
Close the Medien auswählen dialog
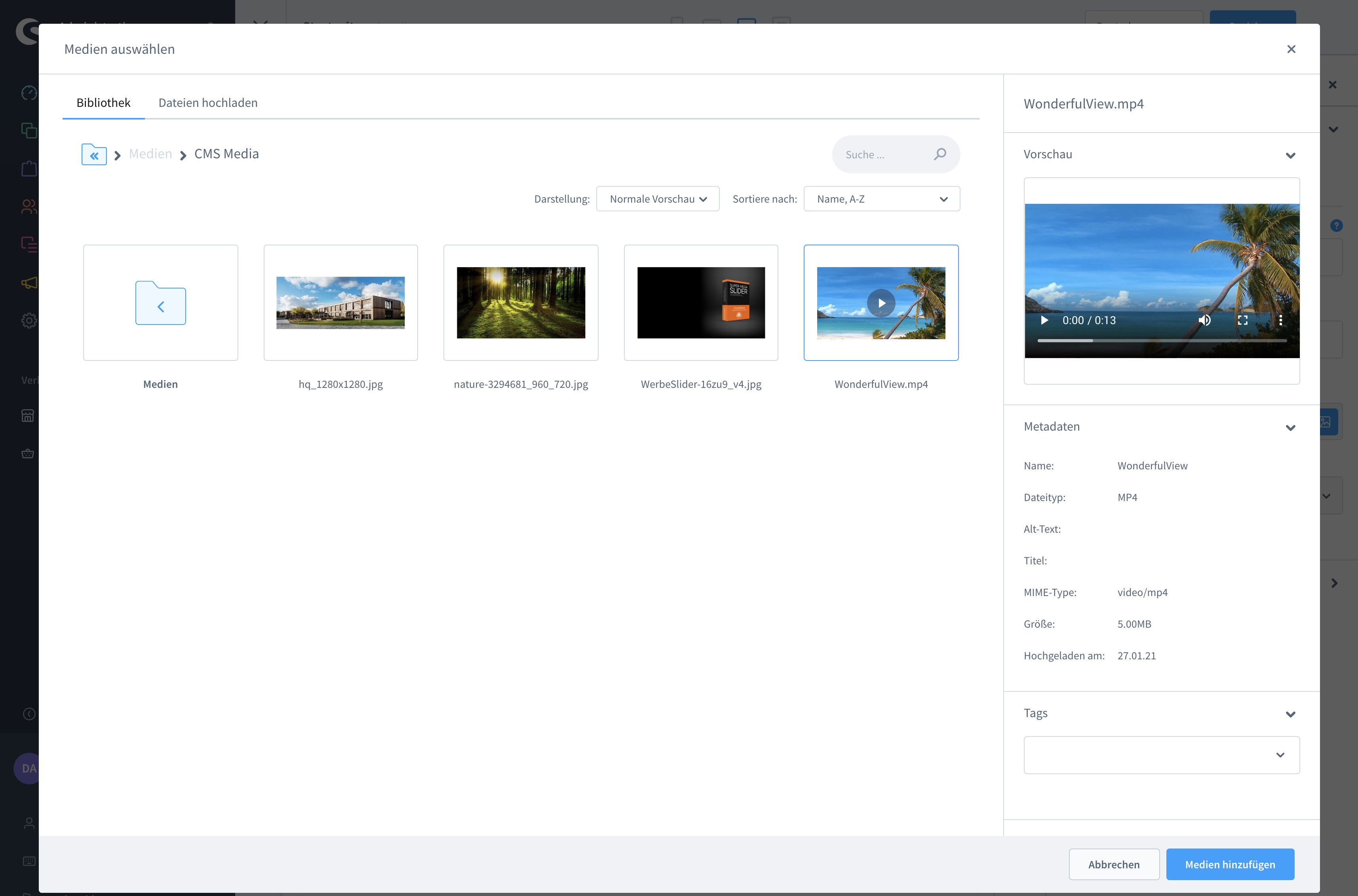pyautogui.click(x=1291, y=49)
